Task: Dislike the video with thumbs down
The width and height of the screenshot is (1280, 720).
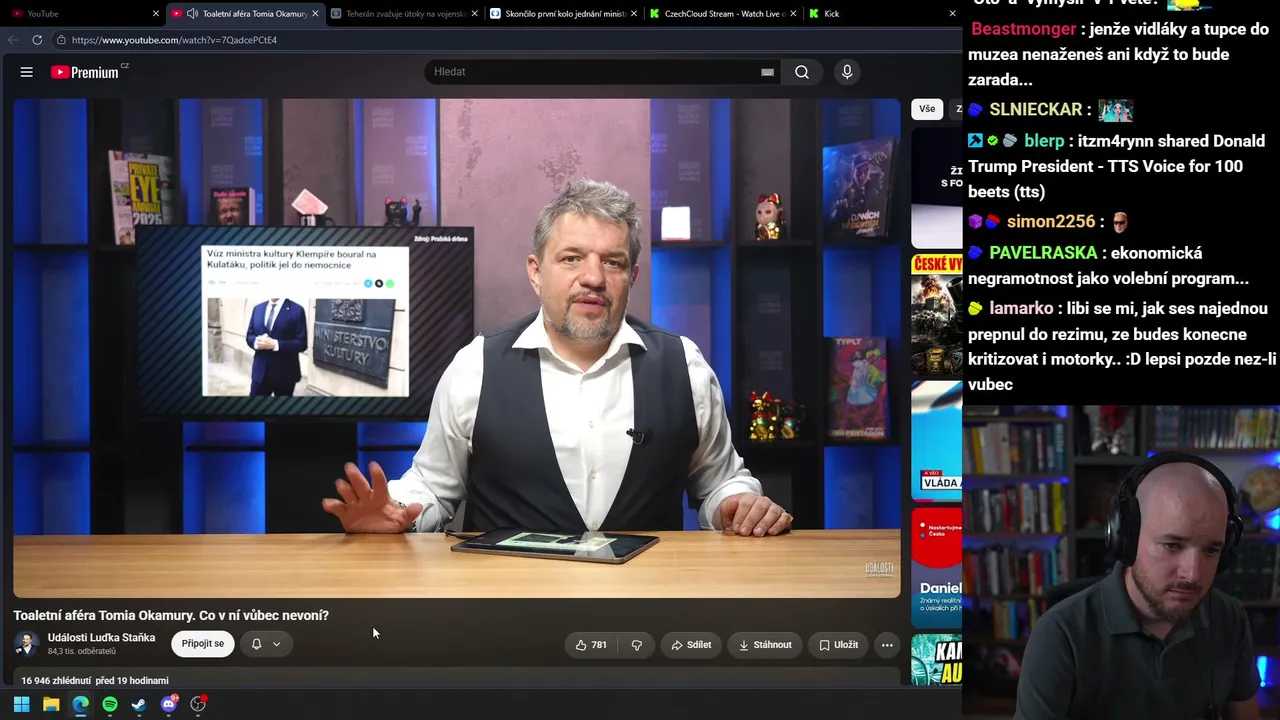Action: [637, 645]
